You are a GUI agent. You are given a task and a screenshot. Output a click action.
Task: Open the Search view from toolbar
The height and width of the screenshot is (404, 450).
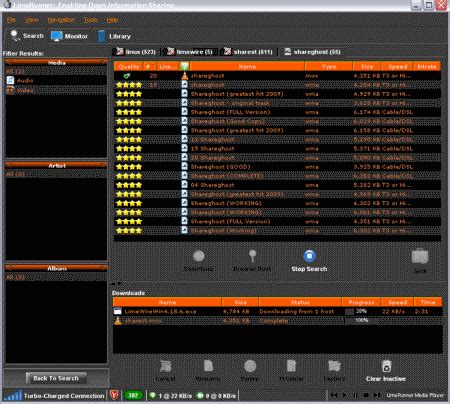tap(27, 36)
